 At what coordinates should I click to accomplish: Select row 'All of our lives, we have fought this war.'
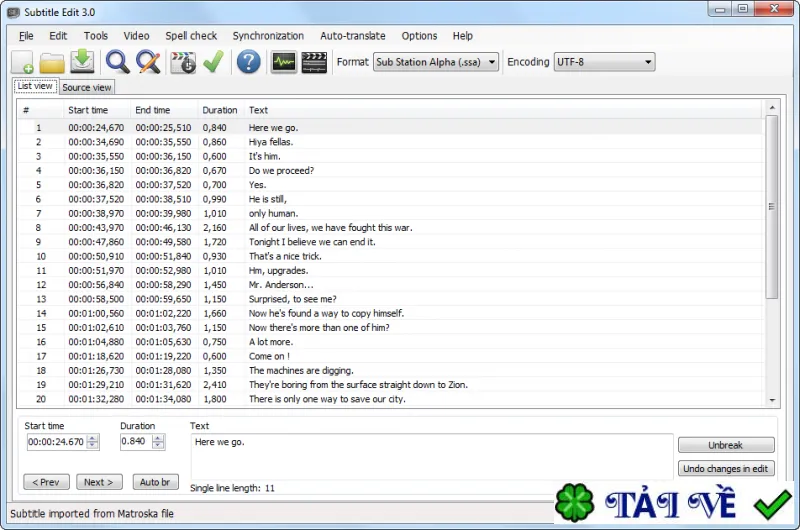pos(390,228)
